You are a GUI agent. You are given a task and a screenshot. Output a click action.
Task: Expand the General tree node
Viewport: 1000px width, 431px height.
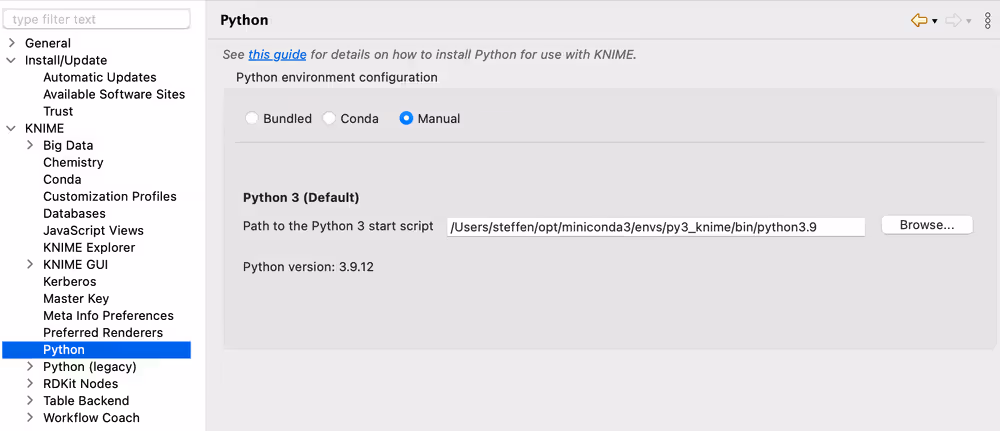(x=12, y=43)
